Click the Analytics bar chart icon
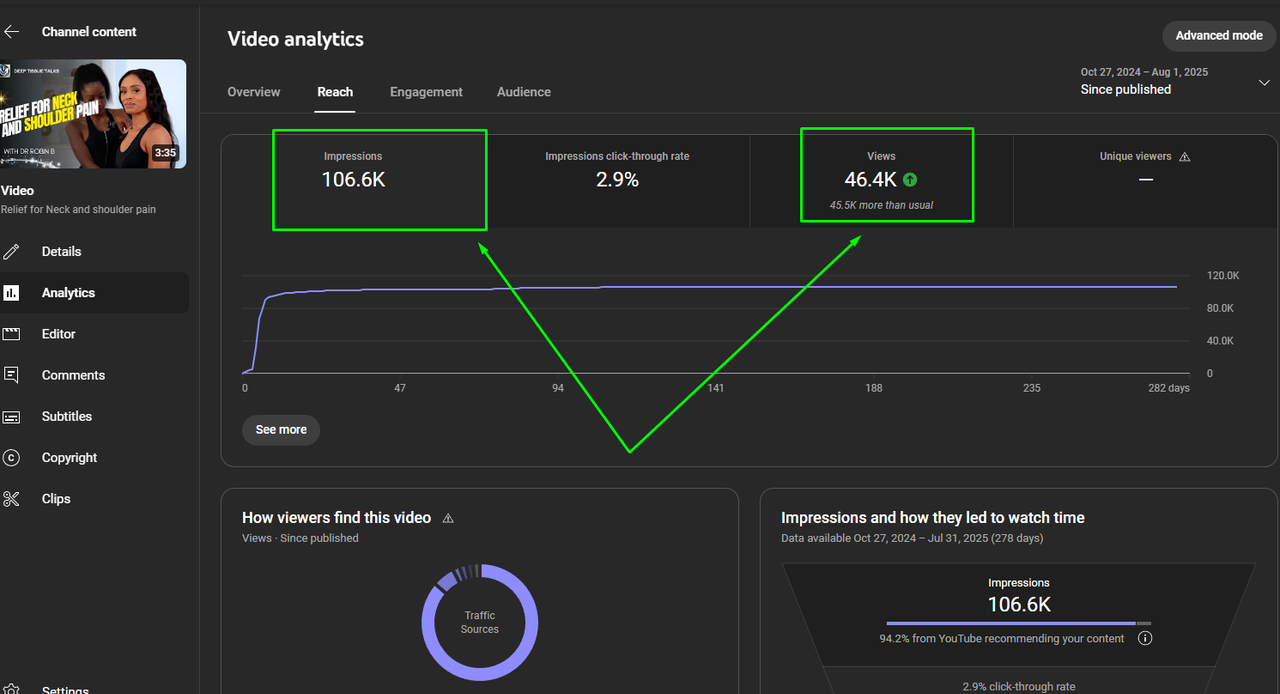 11,293
